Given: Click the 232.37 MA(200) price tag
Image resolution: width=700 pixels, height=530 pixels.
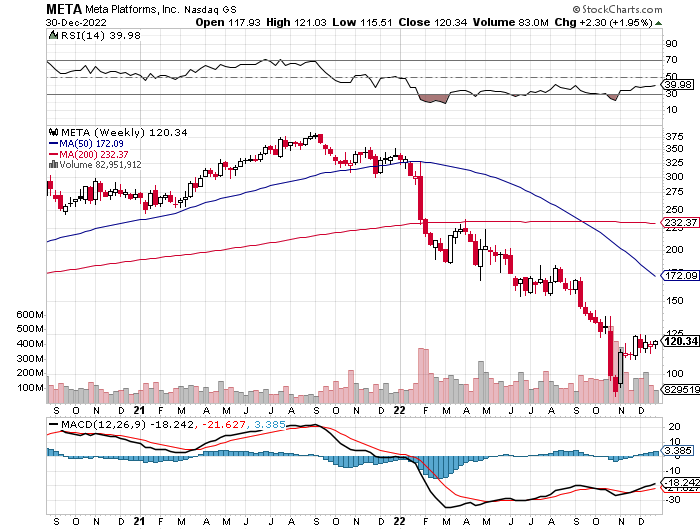Looking at the screenshot, I should pyautogui.click(x=680, y=223).
